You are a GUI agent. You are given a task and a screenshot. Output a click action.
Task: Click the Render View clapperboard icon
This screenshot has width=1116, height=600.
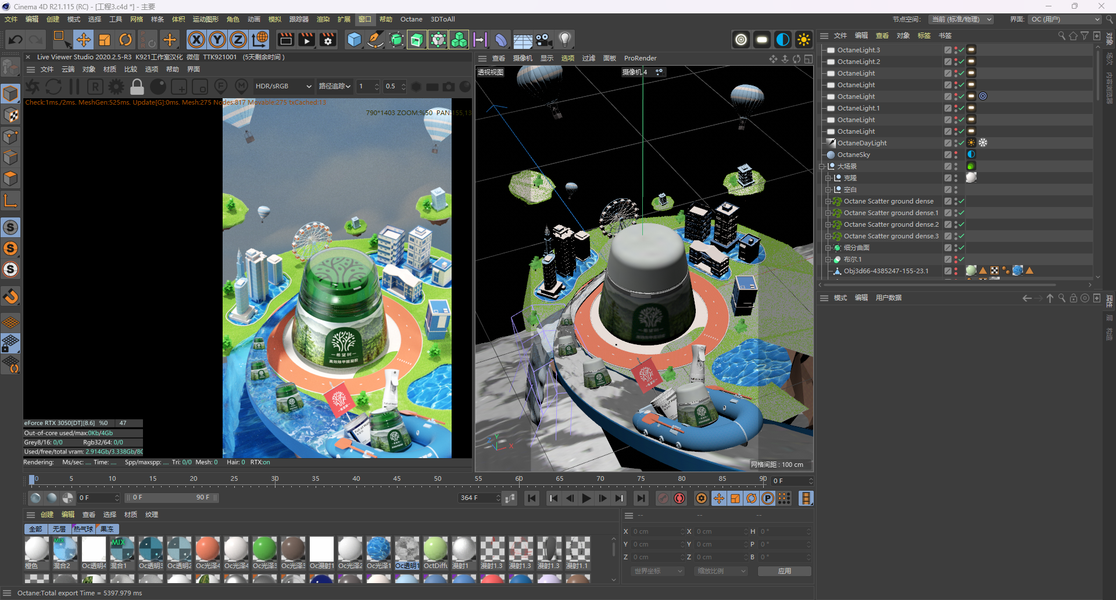pyautogui.click(x=285, y=40)
